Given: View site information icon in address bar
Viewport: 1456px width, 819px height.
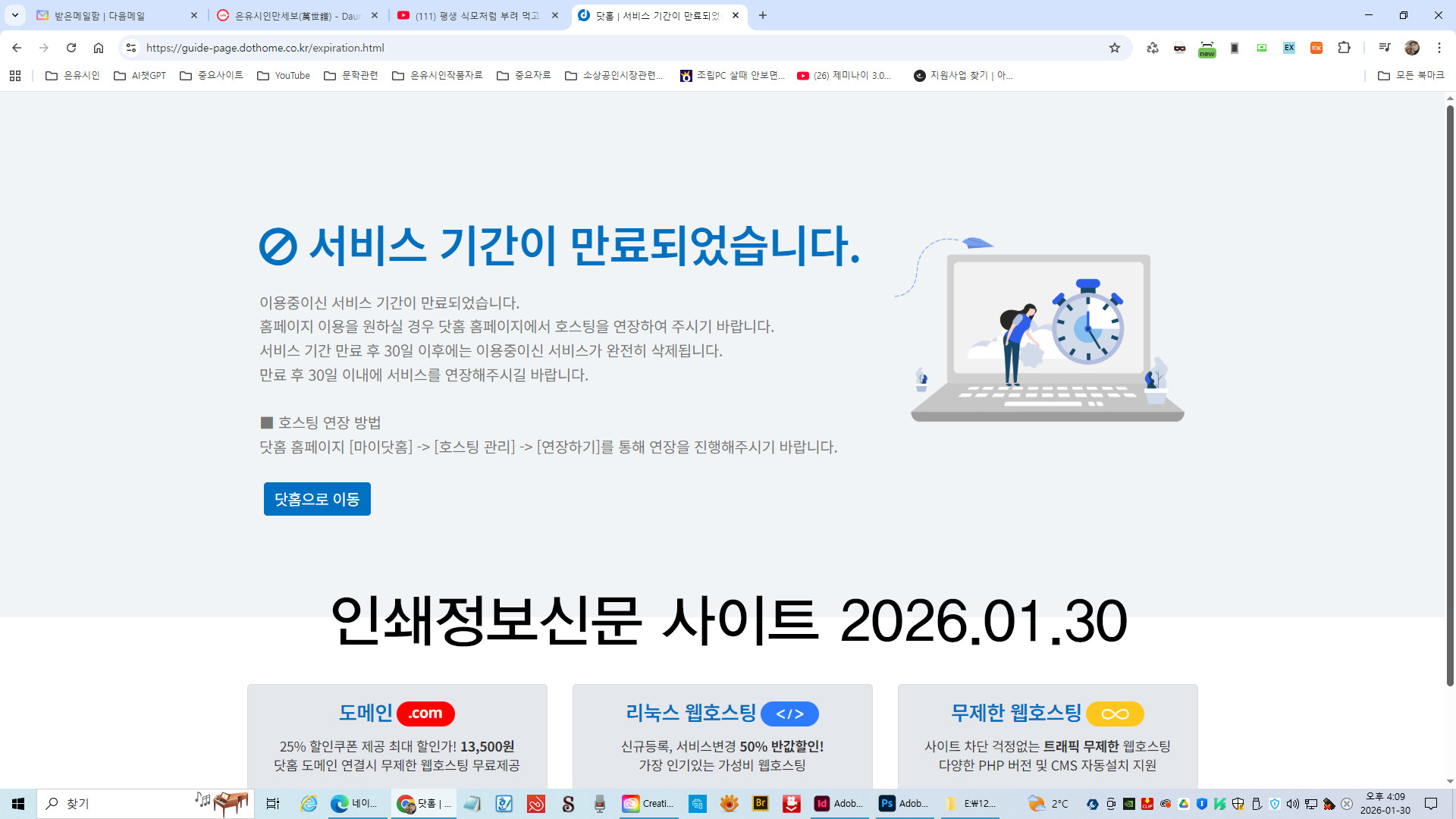Looking at the screenshot, I should pos(131,48).
